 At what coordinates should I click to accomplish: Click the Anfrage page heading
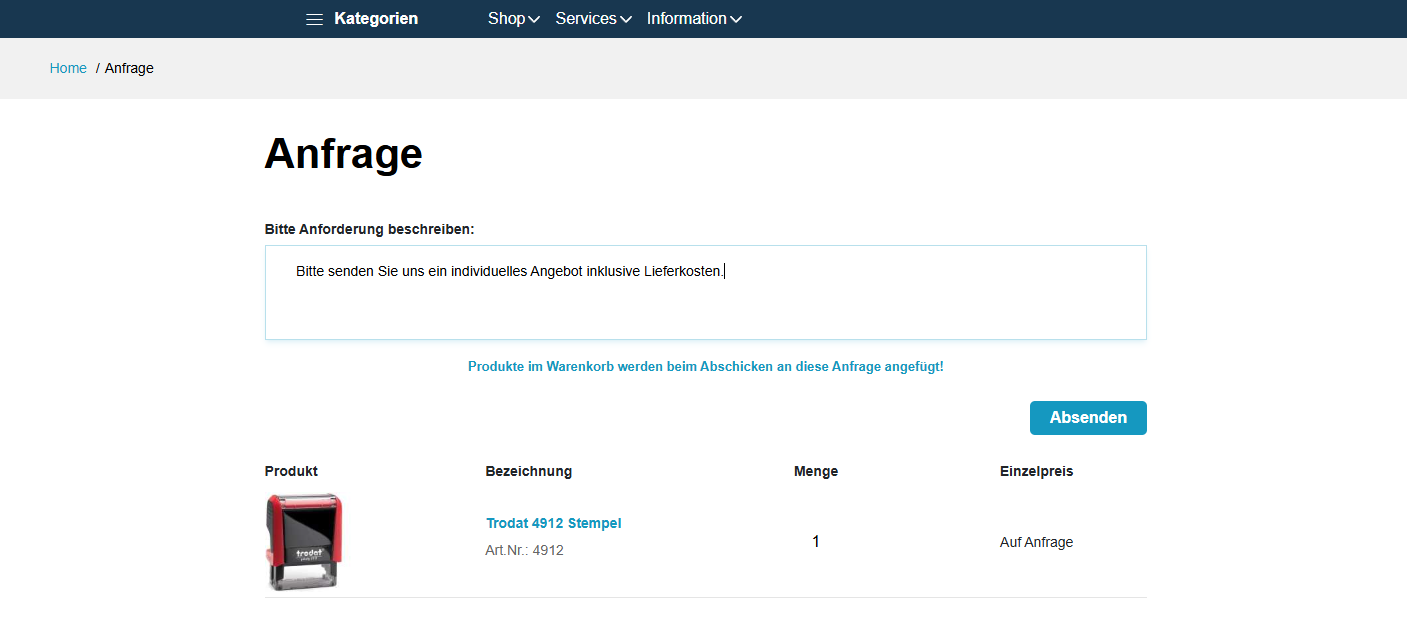tap(343, 154)
